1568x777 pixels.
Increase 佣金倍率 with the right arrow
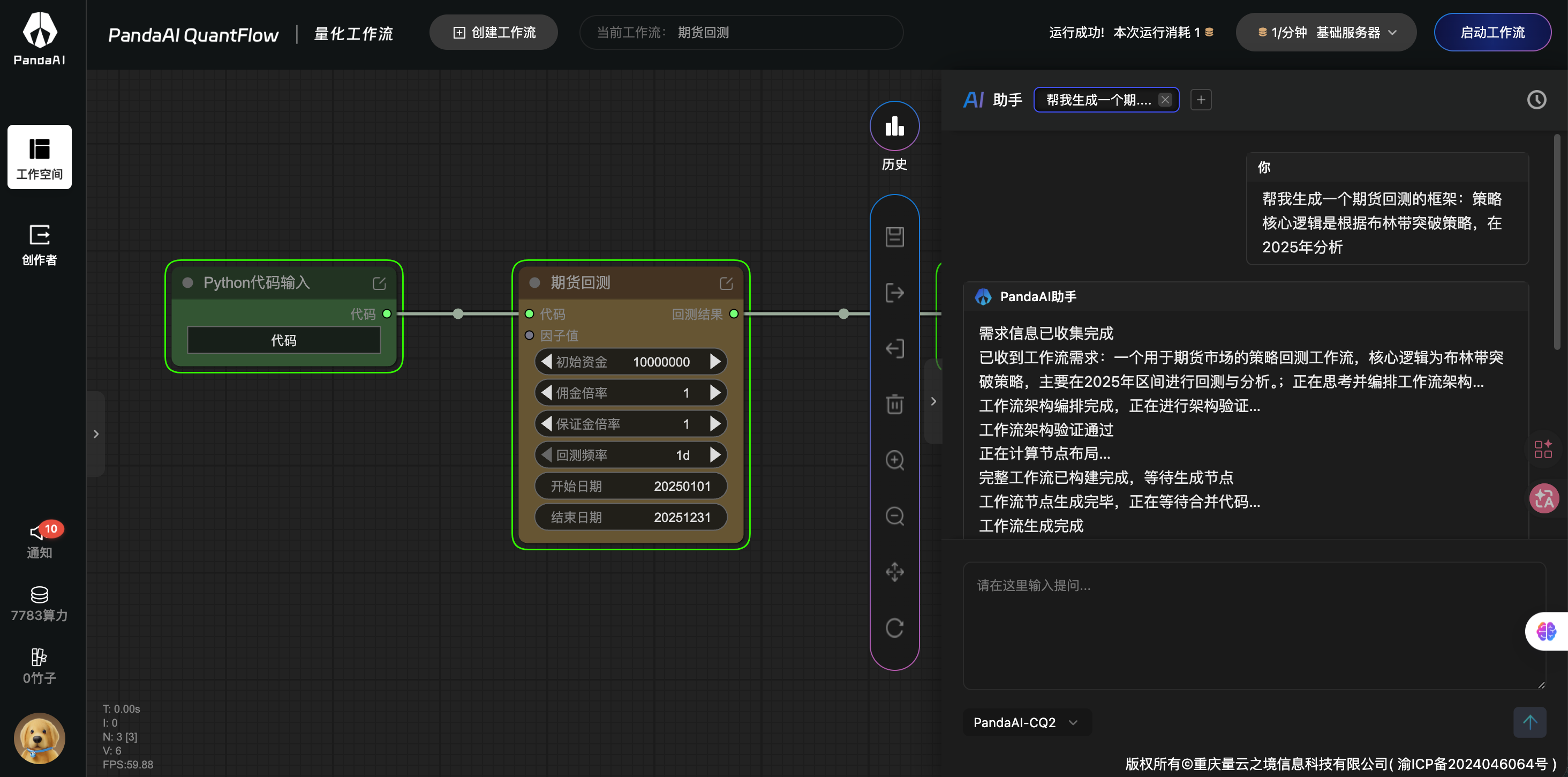pos(715,393)
